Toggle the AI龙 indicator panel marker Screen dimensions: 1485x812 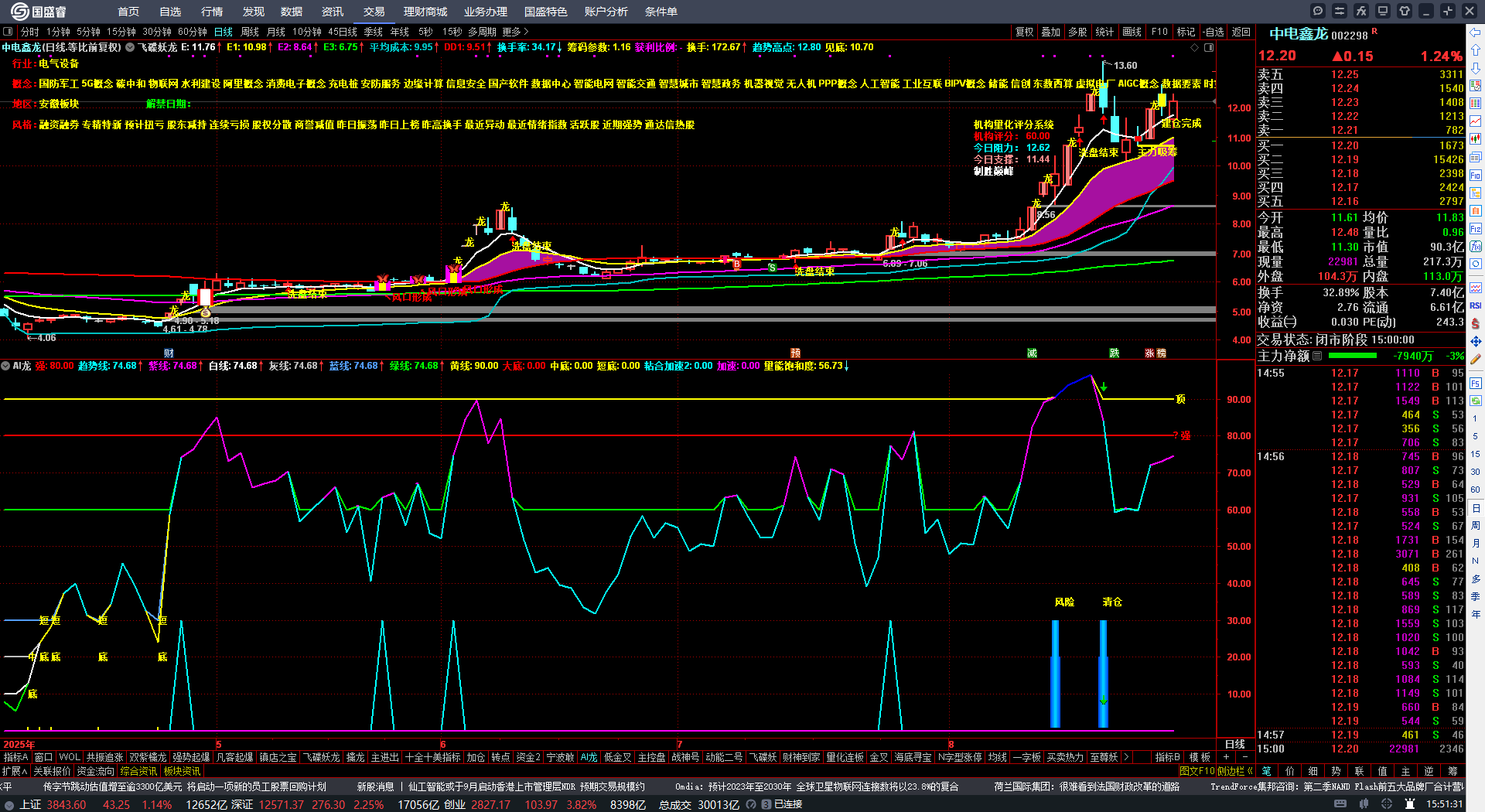coord(5,366)
